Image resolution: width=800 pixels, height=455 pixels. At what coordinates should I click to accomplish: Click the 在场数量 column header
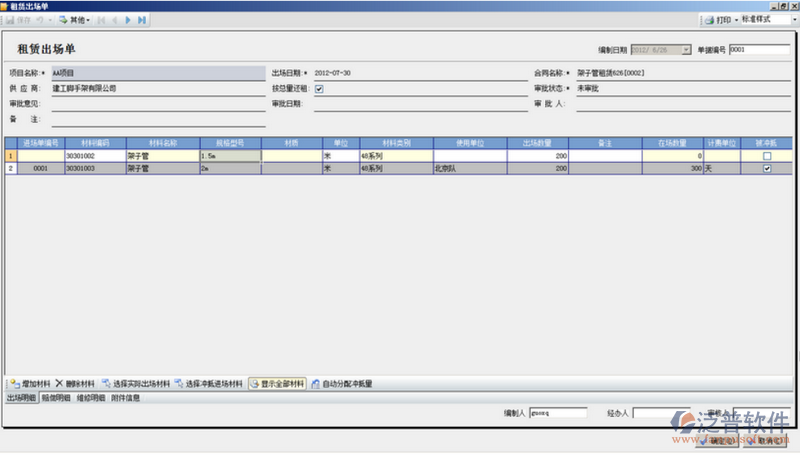click(672, 143)
